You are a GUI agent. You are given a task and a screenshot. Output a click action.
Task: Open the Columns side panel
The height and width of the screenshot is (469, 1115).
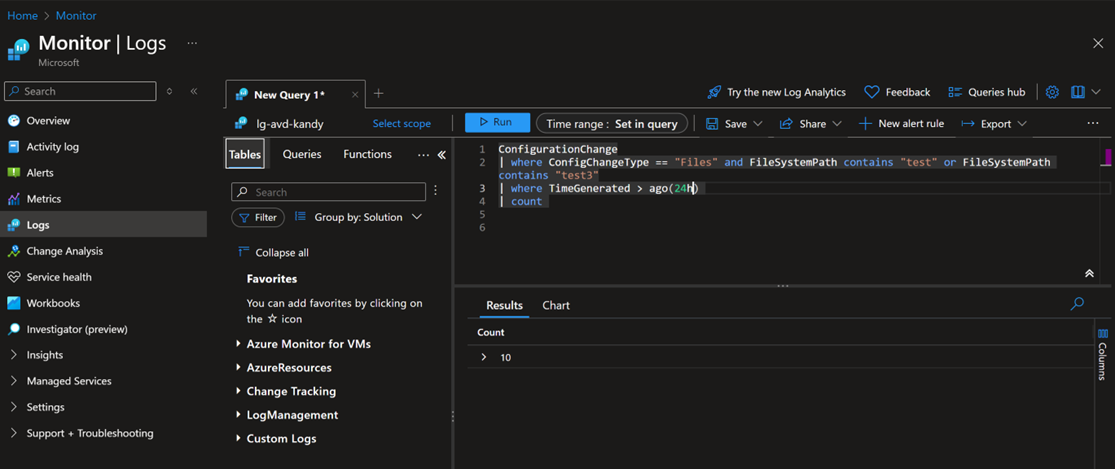pos(1102,355)
